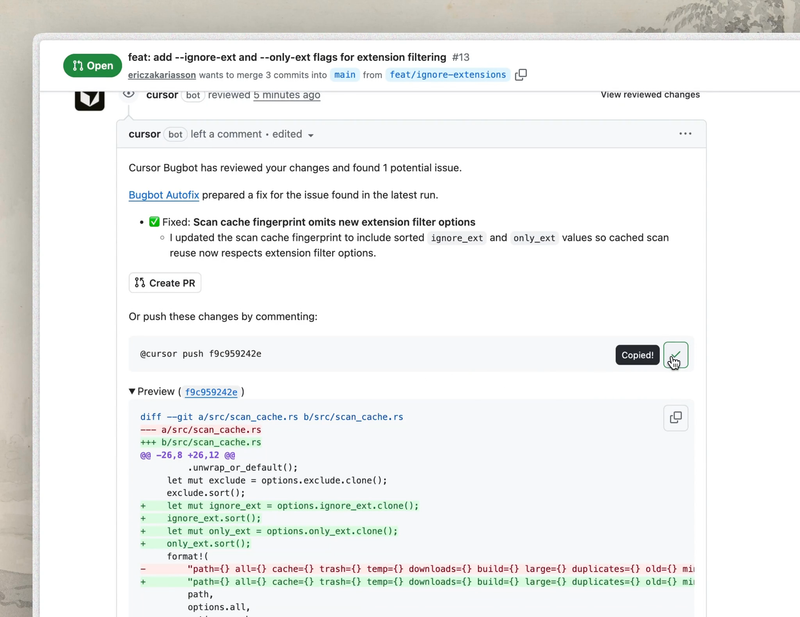Click the 'exclude.sort();' code line

click(206, 493)
